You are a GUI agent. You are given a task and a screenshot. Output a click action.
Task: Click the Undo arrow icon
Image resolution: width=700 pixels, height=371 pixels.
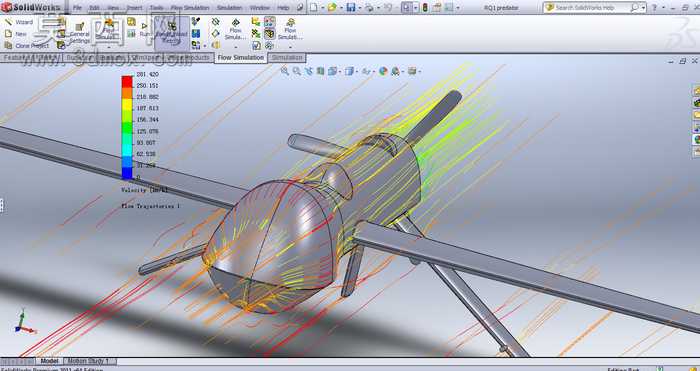tap(388, 7)
